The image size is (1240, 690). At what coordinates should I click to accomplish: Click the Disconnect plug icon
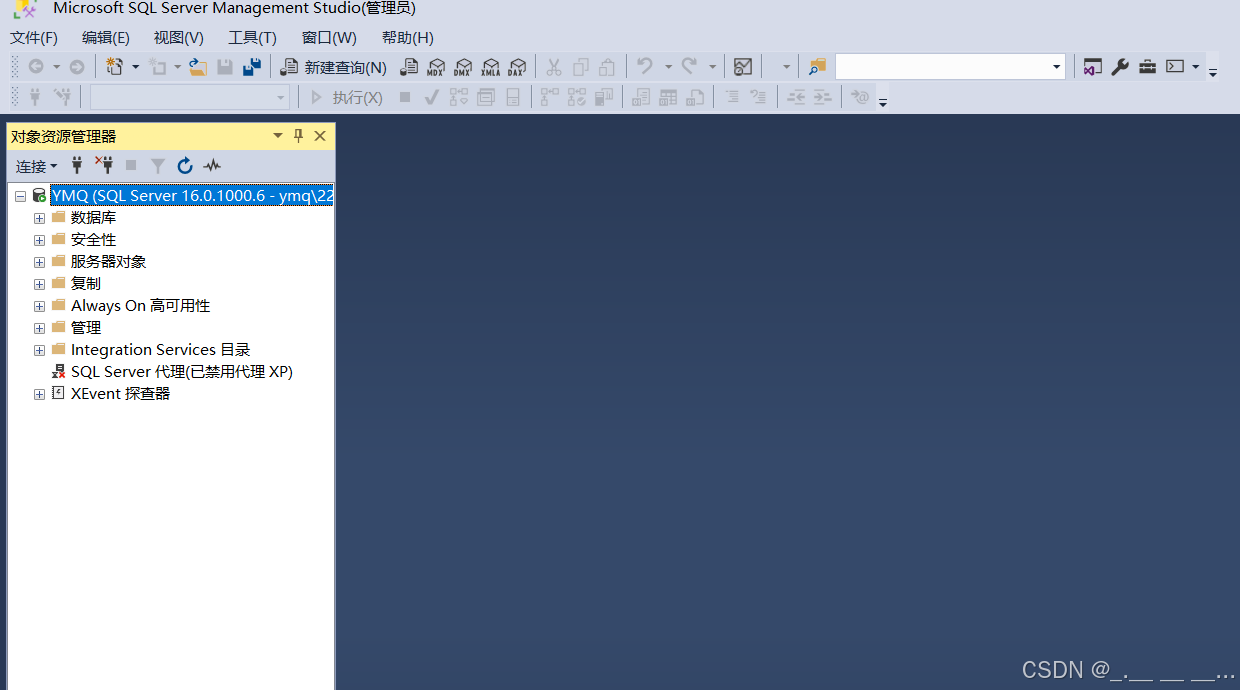coord(104,165)
